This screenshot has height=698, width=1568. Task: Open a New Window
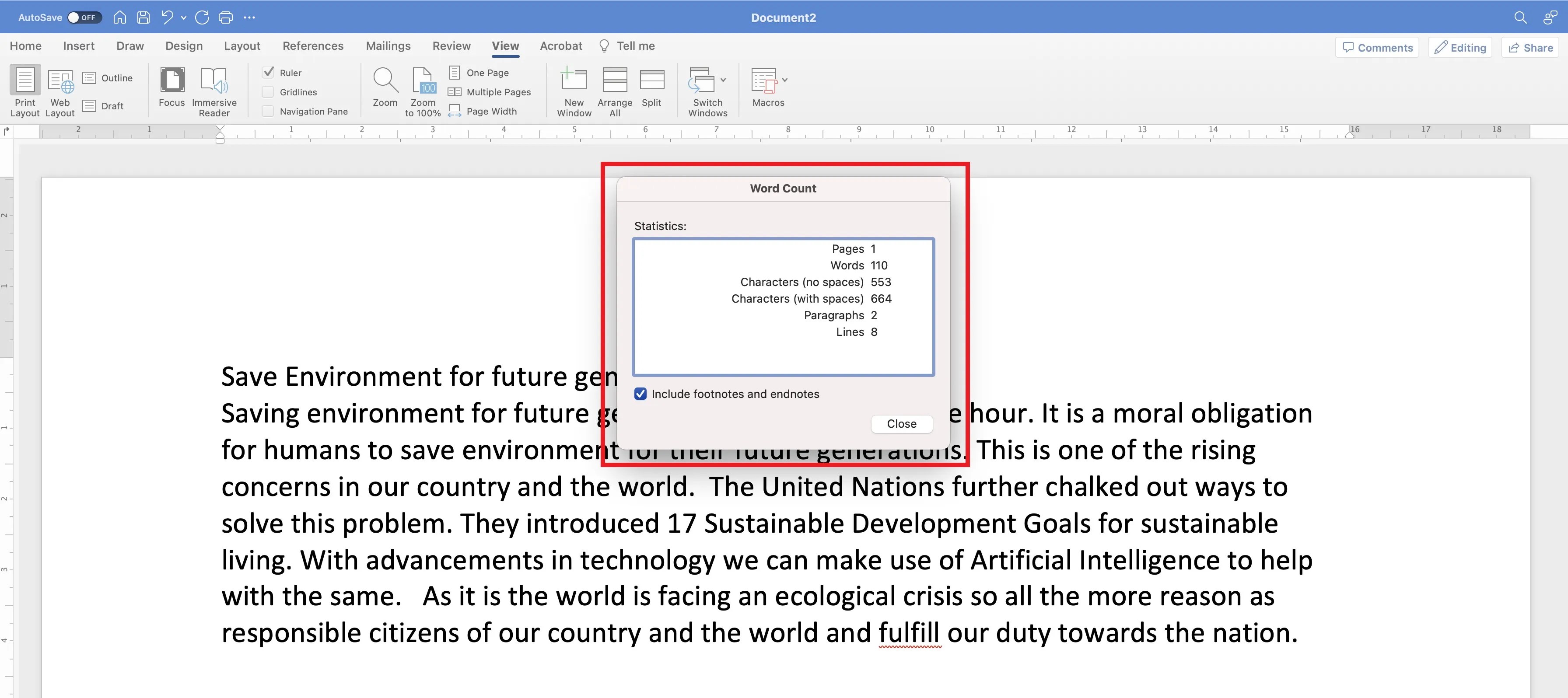click(573, 90)
